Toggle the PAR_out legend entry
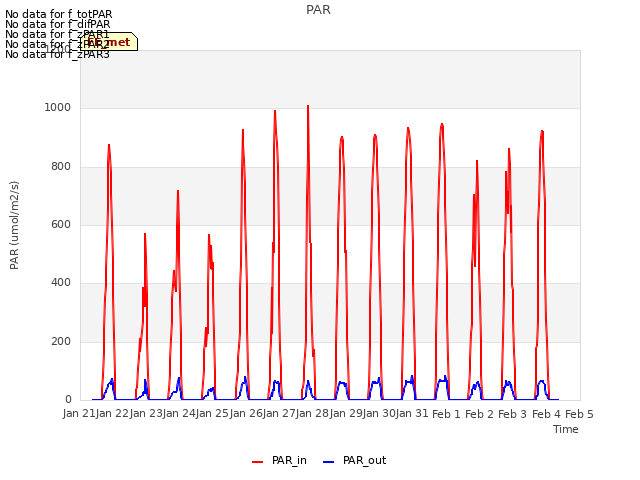 pyautogui.click(x=354, y=461)
